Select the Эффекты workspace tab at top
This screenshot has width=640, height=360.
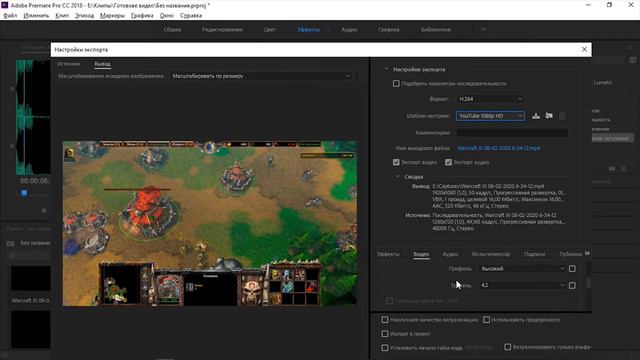click(x=309, y=30)
